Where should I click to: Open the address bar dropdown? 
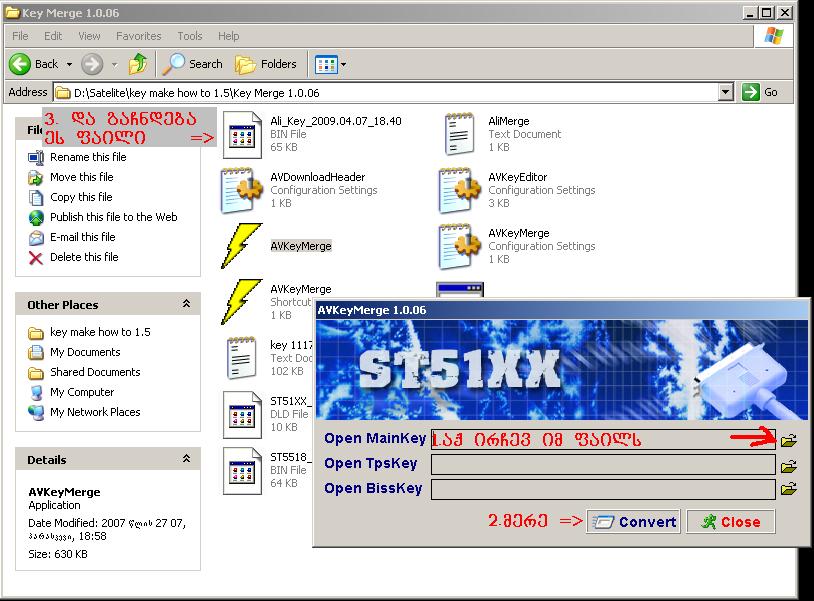coord(726,92)
